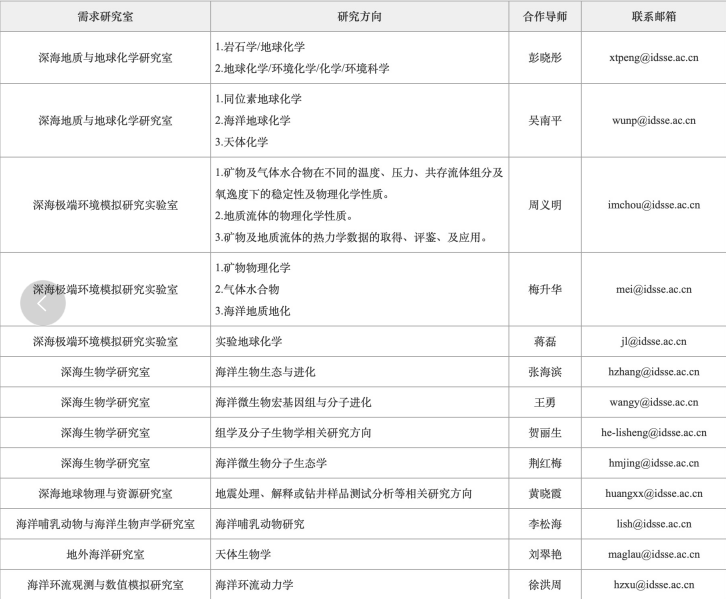Select advisor name 贺丽生
Screen dimensions: 726x599
coord(545,433)
